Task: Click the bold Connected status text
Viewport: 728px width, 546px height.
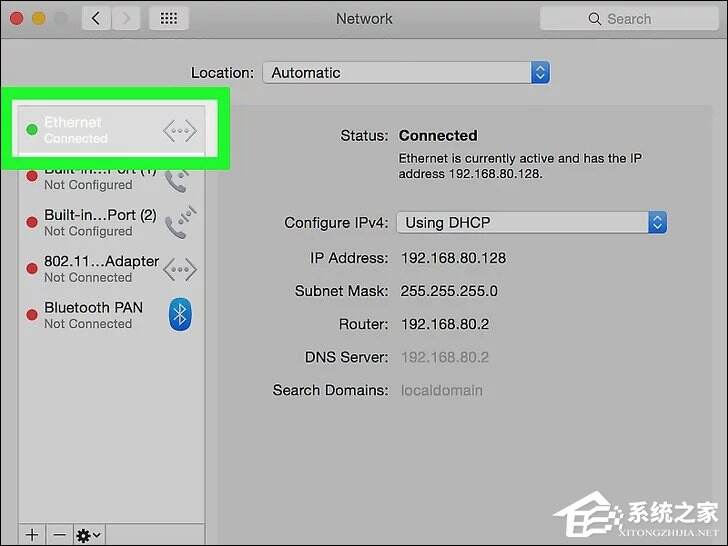Action: click(438, 135)
